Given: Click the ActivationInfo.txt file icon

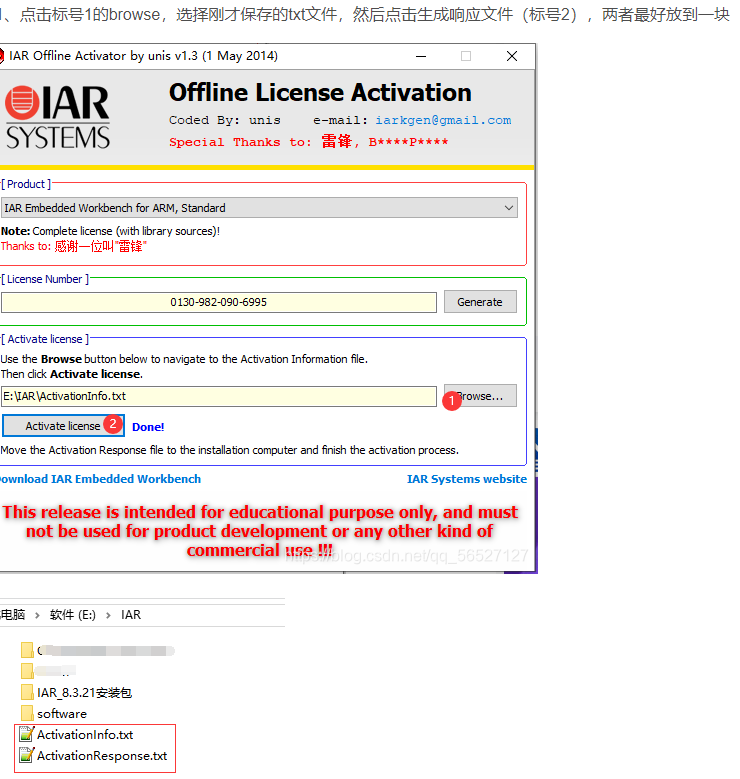Looking at the screenshot, I should [26, 734].
